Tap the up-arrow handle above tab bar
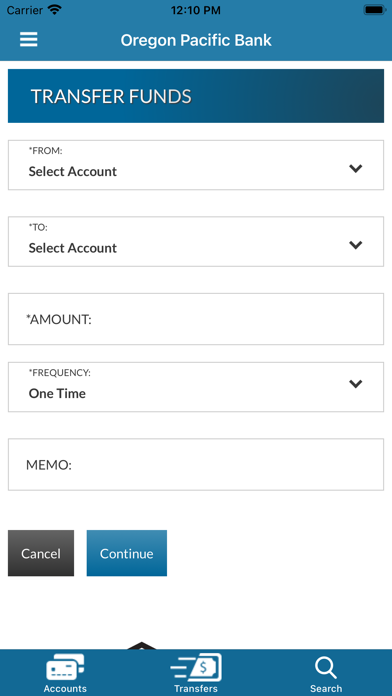 click(141, 646)
